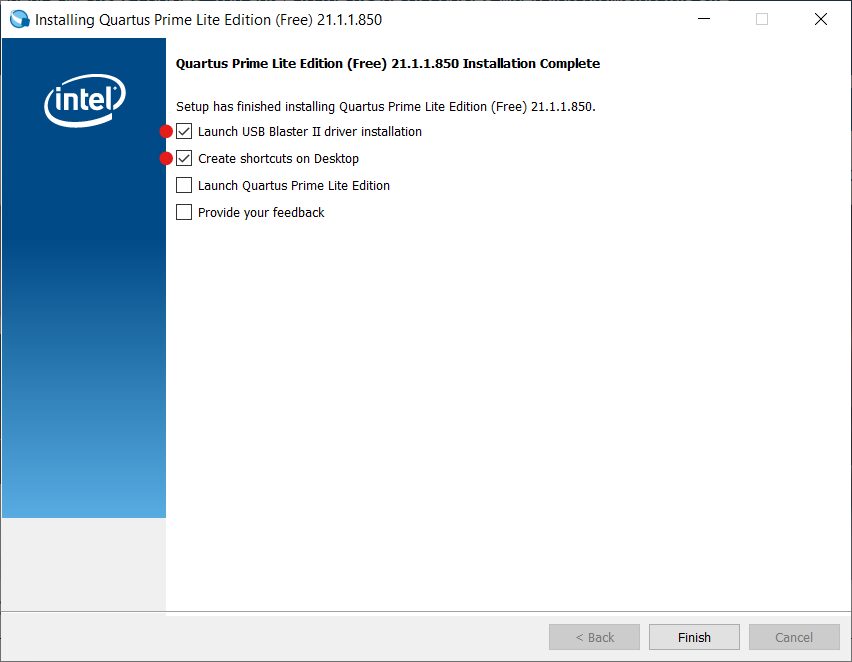Uncheck Launch USB Blaster II driver installation

coord(184,132)
